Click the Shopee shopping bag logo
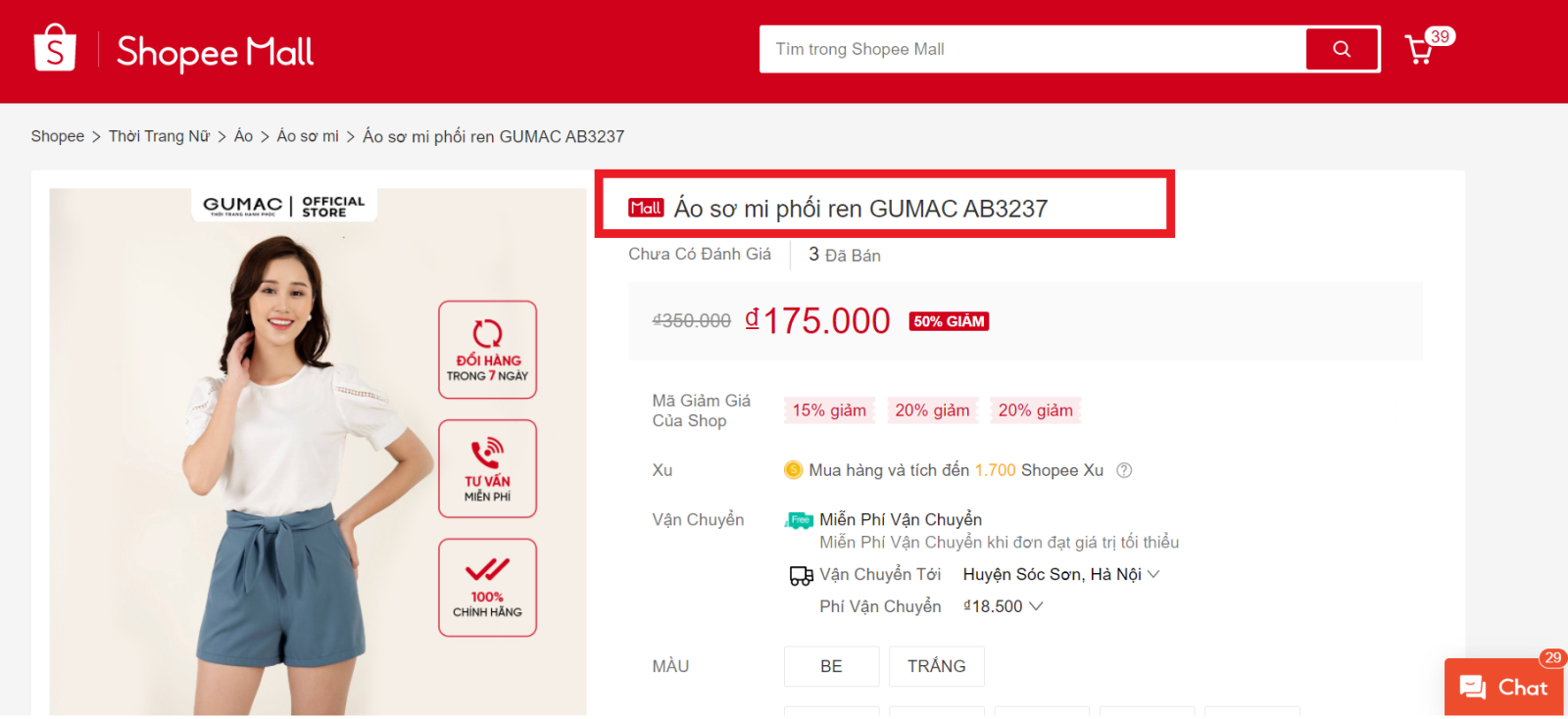This screenshot has height=719, width=1568. [x=55, y=49]
